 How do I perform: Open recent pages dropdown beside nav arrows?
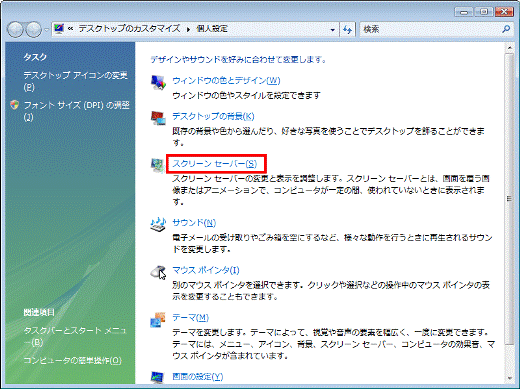click(46, 30)
